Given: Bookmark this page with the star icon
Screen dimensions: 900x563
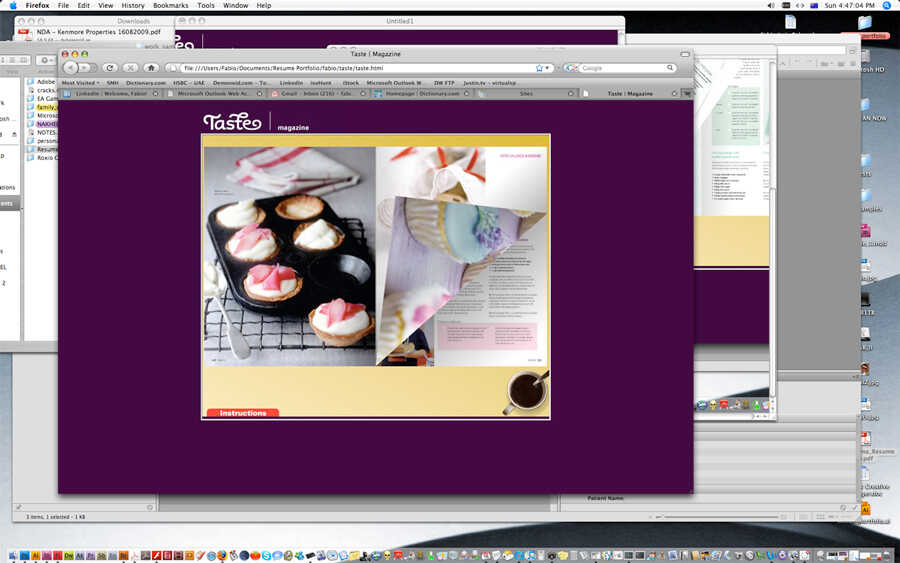Looking at the screenshot, I should click(539, 68).
